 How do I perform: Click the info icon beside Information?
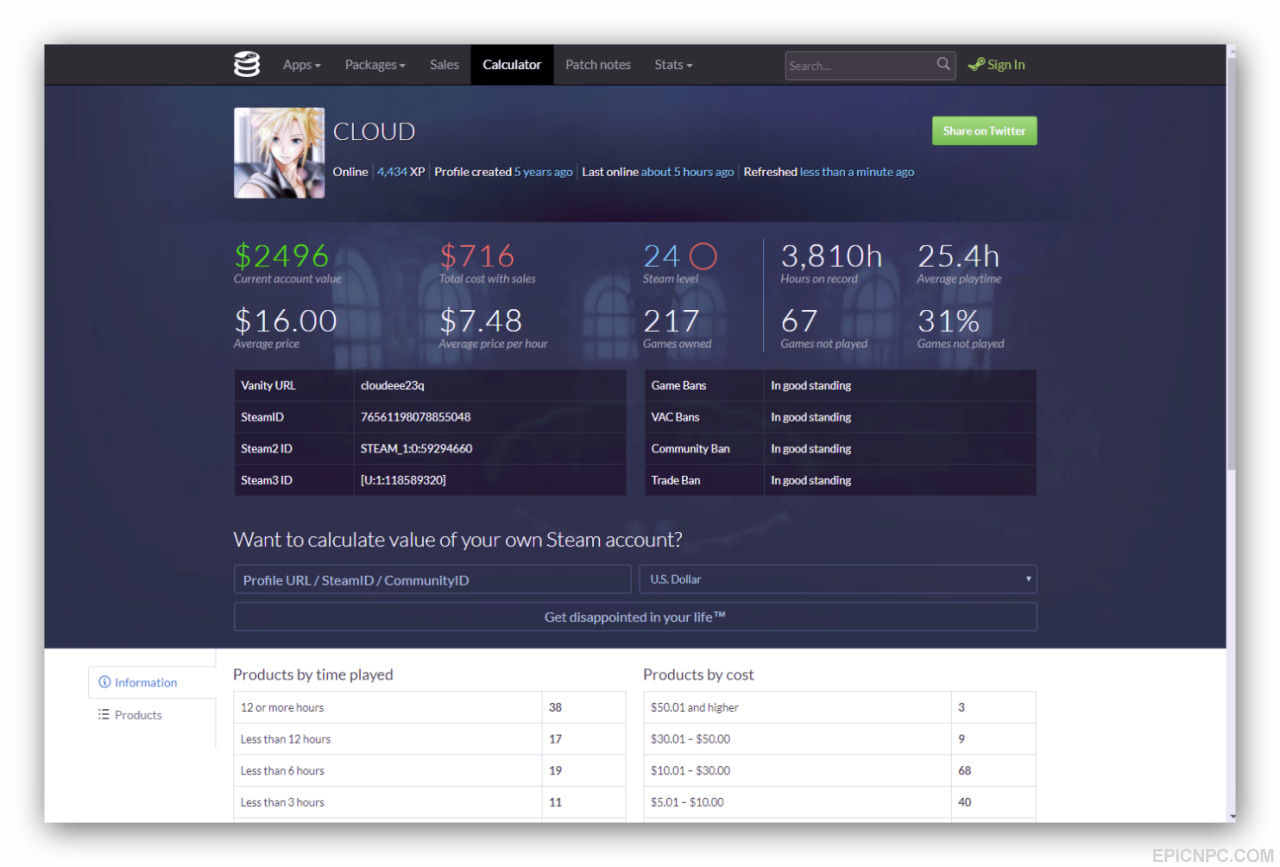click(104, 682)
